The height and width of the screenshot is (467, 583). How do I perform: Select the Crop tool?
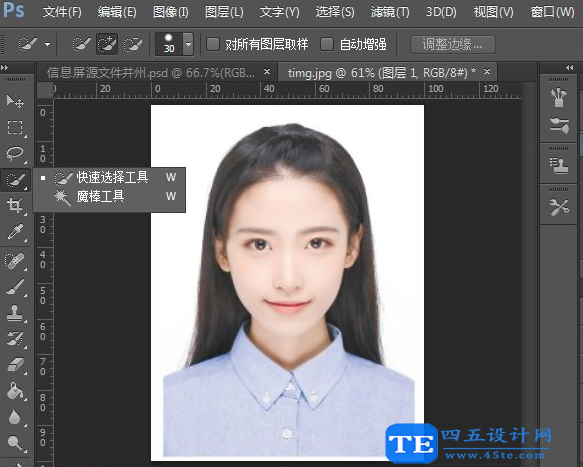(15, 205)
